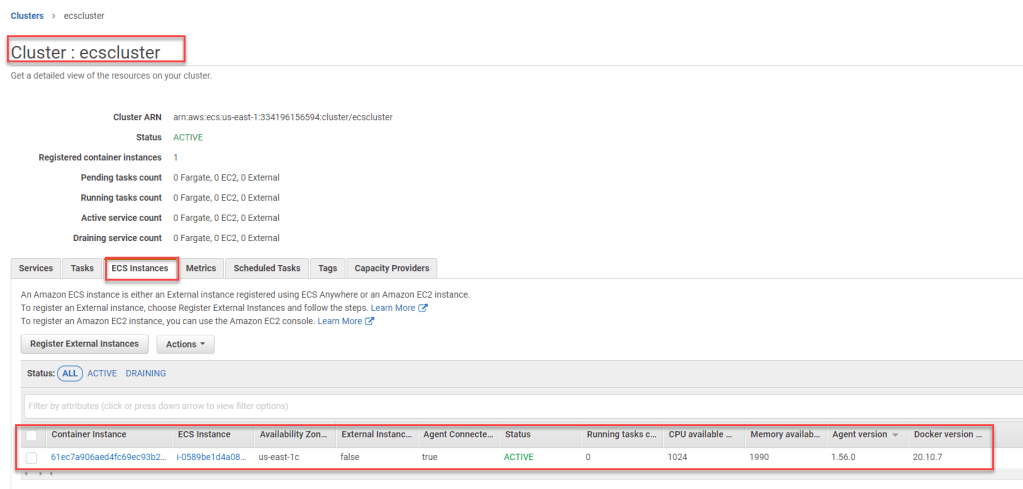Sort table by Status column header

[518, 435]
